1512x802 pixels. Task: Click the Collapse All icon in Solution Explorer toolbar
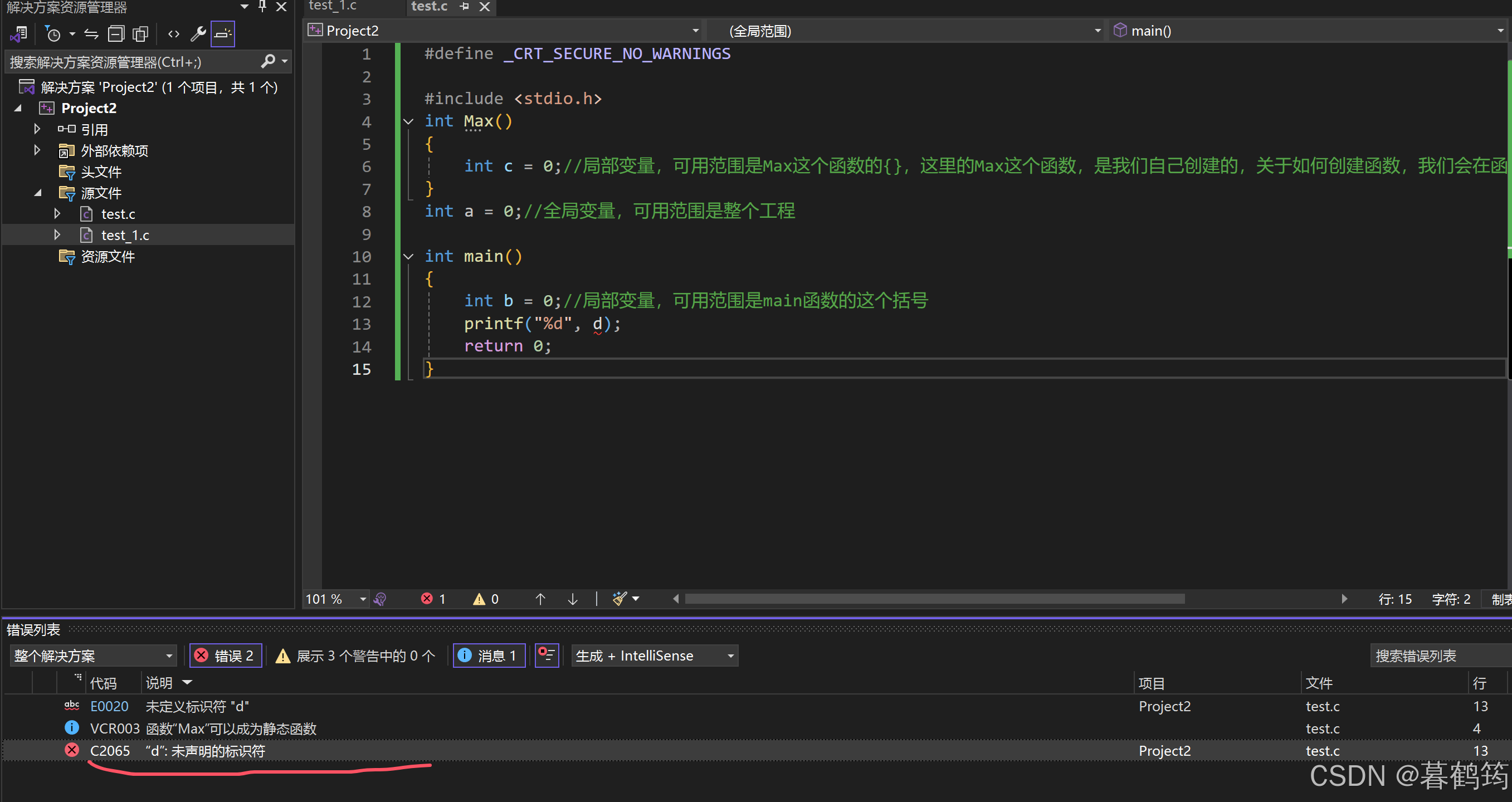(x=116, y=34)
